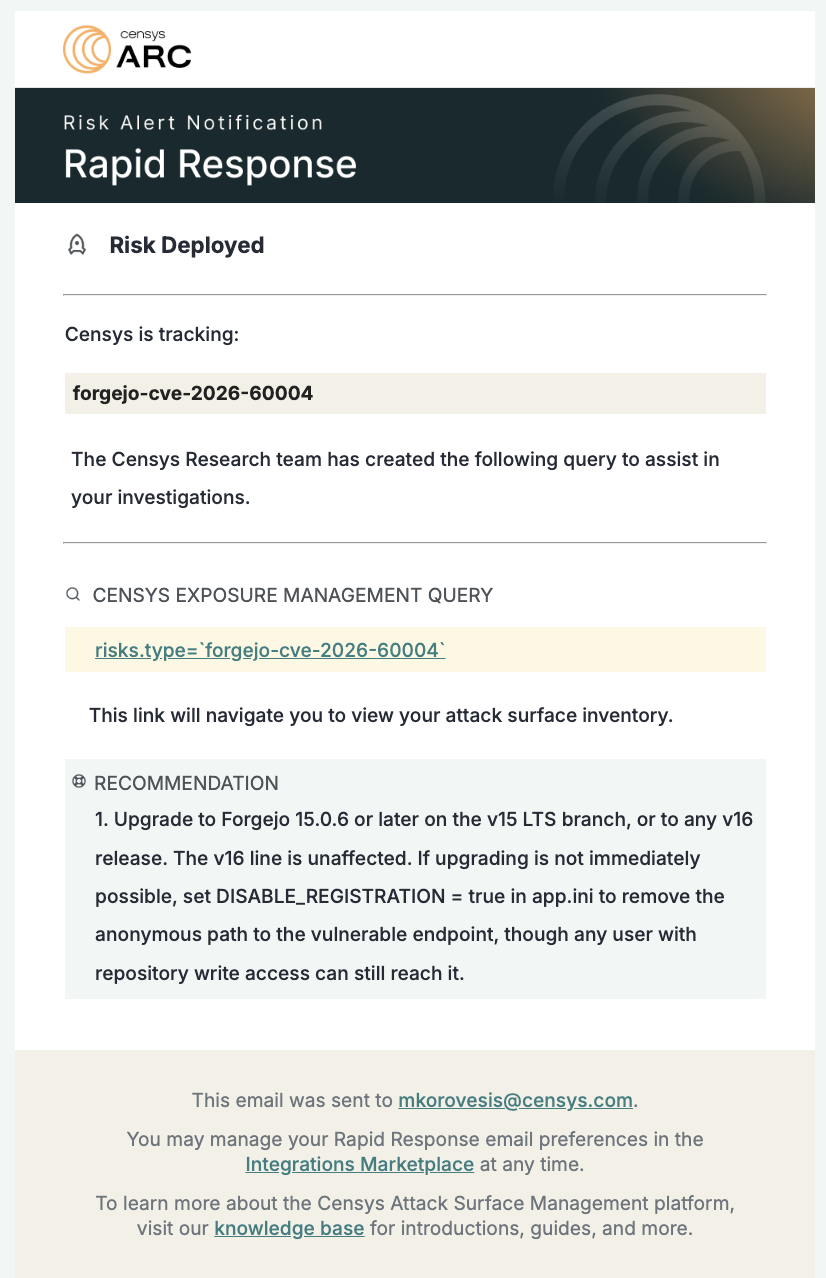Open the Integrations Marketplace link
Image resolution: width=826 pixels, height=1278 pixels.
pyautogui.click(x=360, y=1164)
